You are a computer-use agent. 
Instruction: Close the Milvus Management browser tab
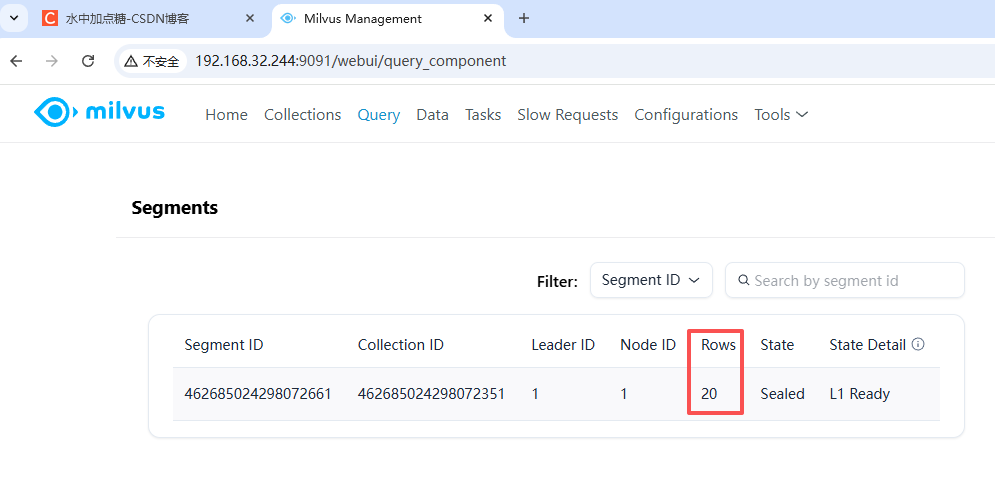click(488, 18)
